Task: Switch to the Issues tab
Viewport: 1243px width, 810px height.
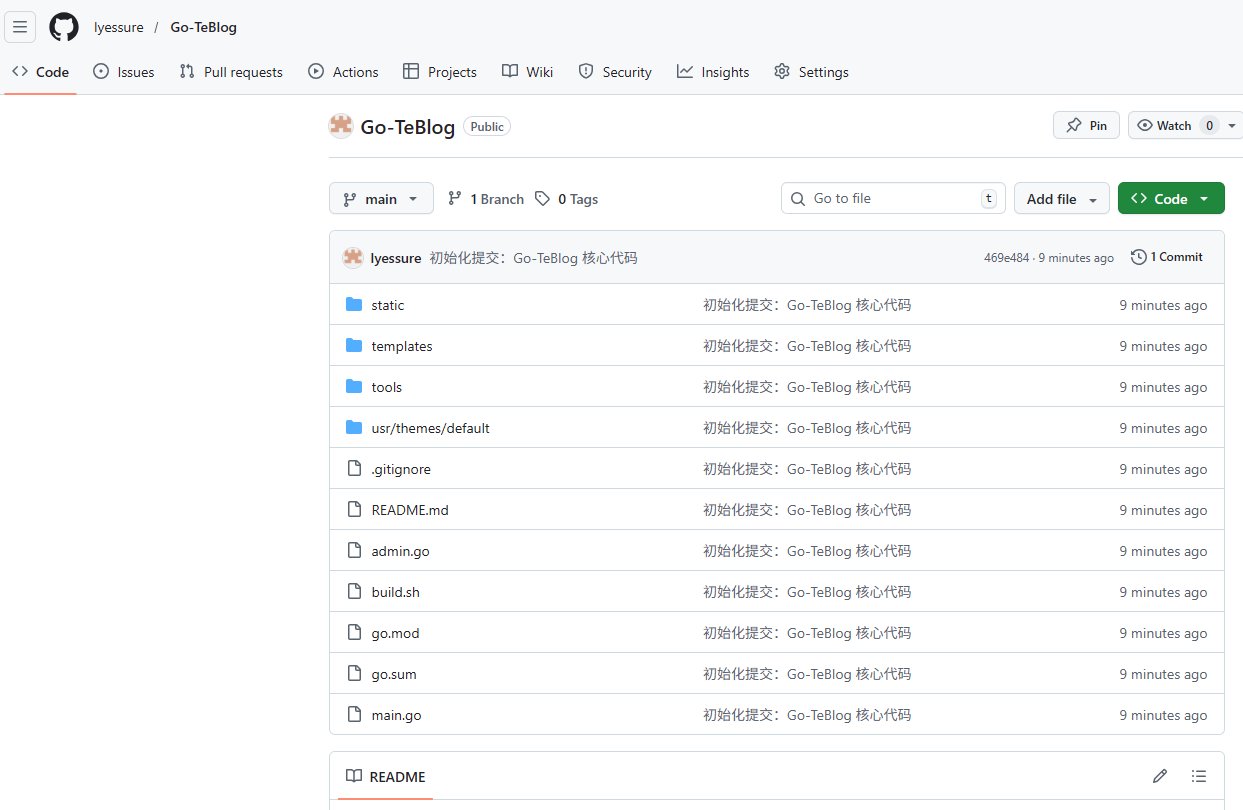Action: point(124,72)
